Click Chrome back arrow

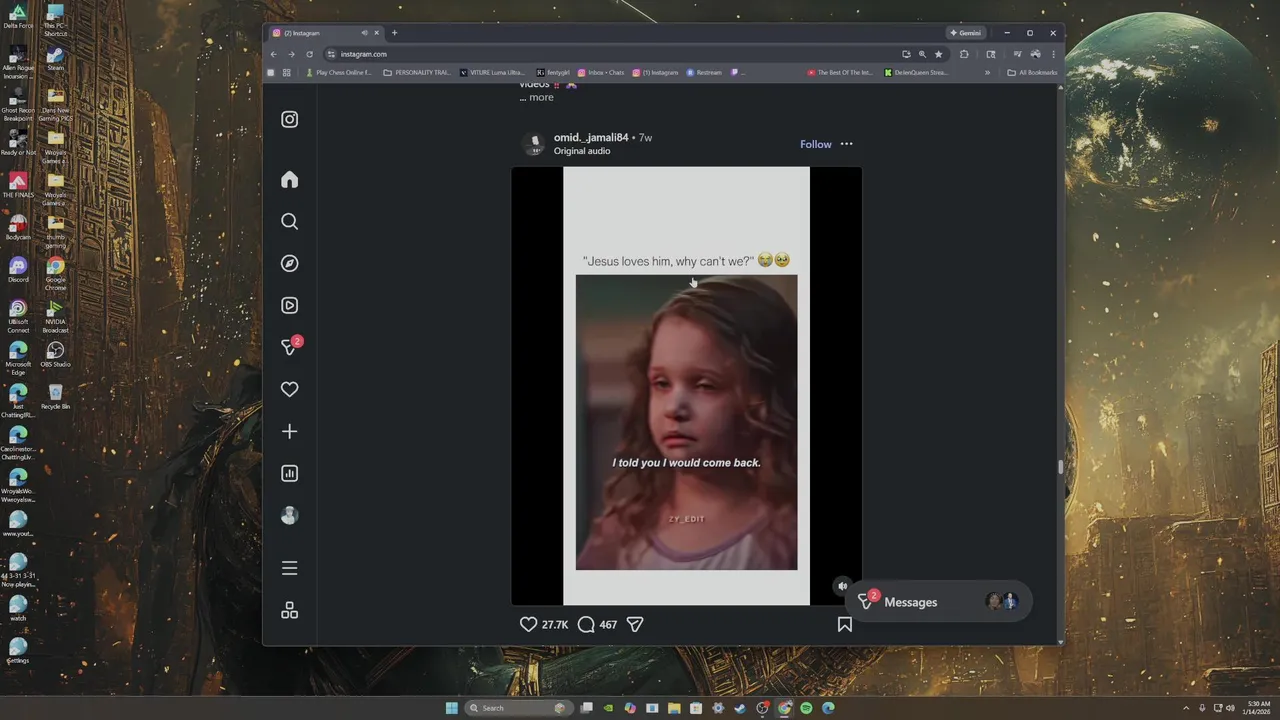[273, 54]
